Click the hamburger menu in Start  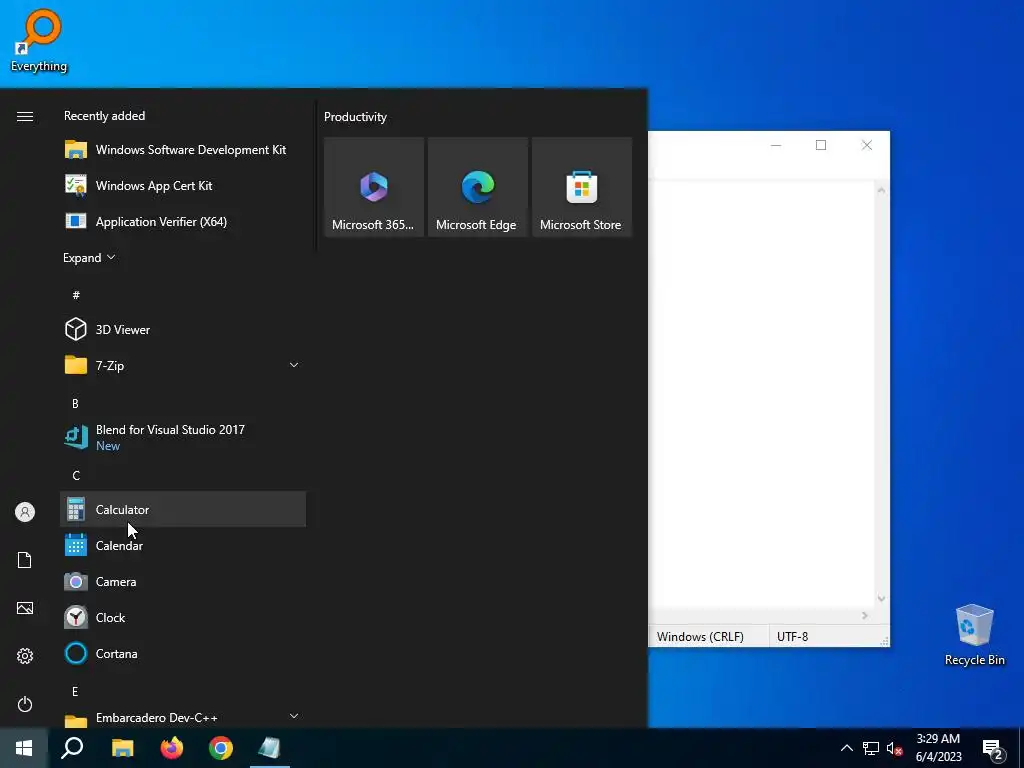[x=25, y=116]
